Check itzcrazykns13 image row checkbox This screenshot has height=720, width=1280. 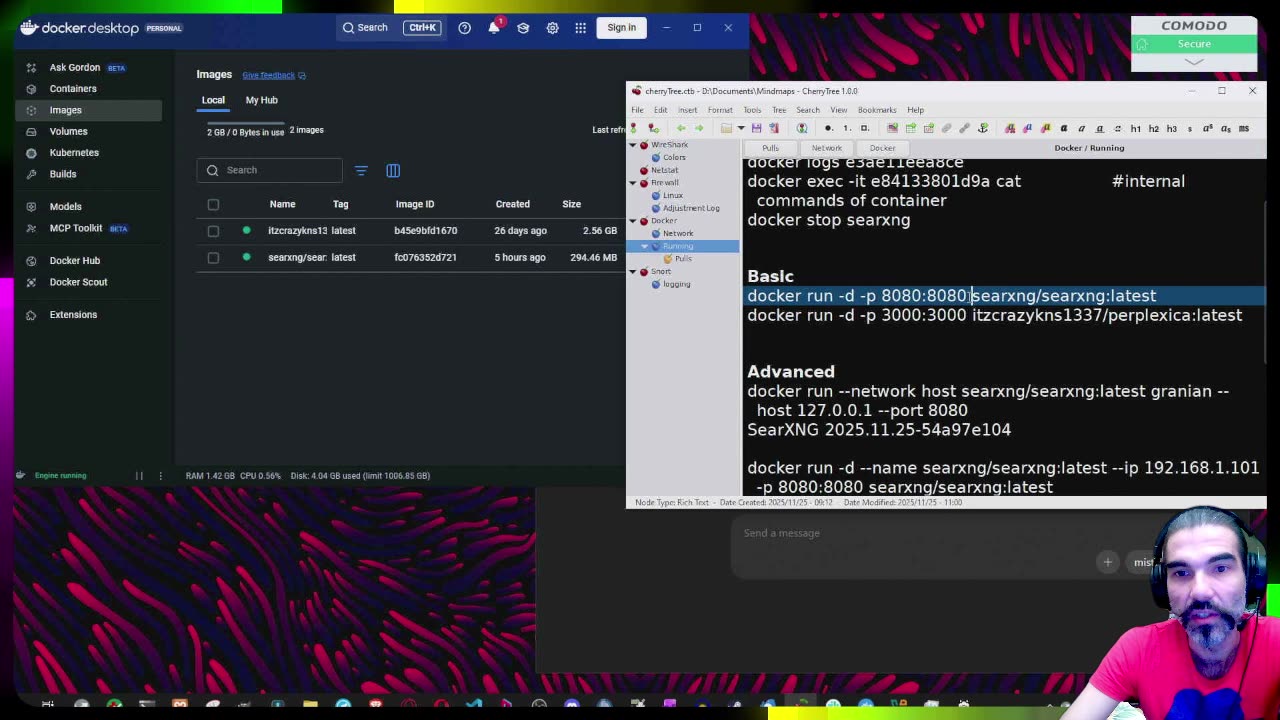point(213,231)
